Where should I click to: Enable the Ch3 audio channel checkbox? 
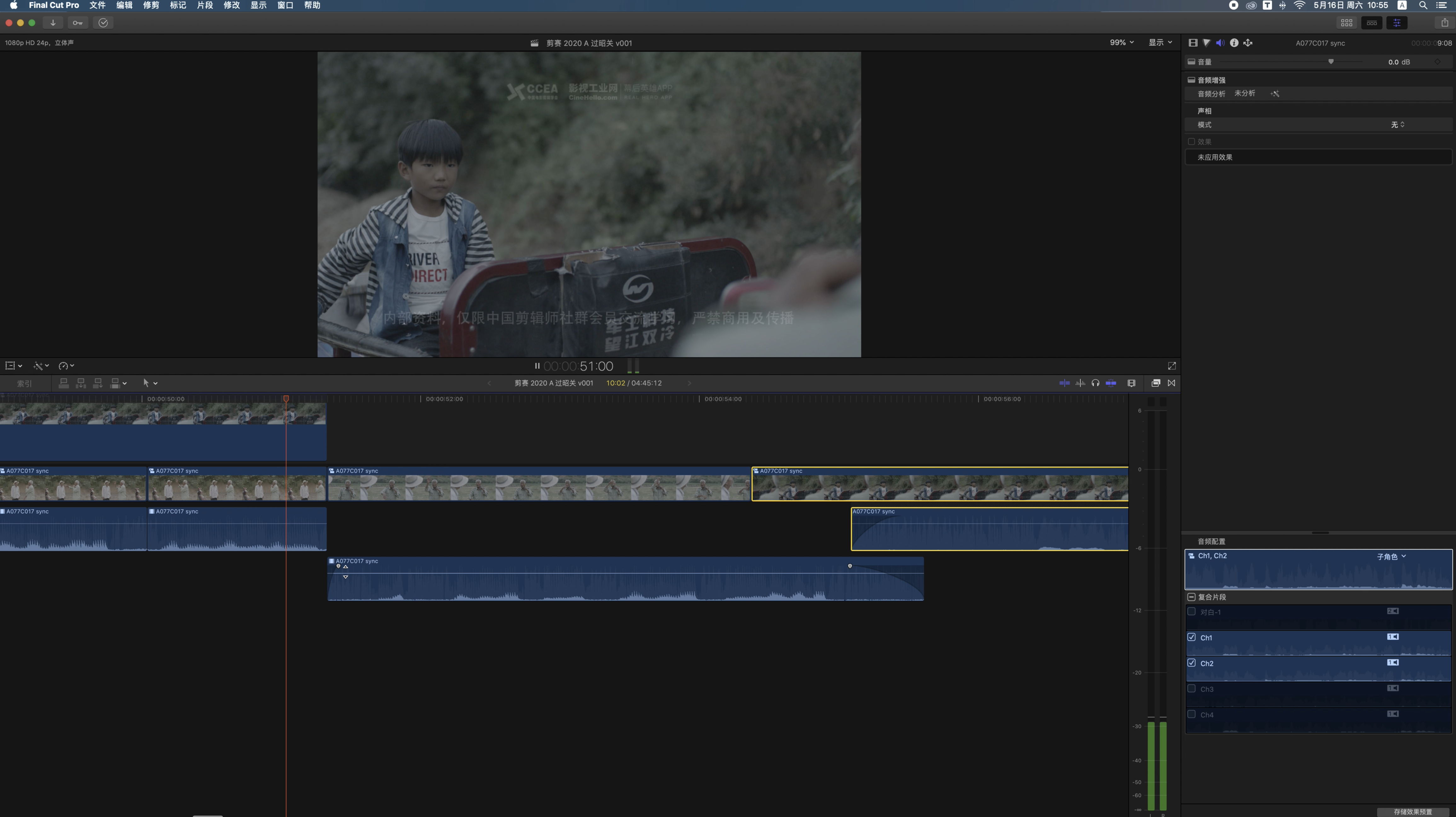1191,689
